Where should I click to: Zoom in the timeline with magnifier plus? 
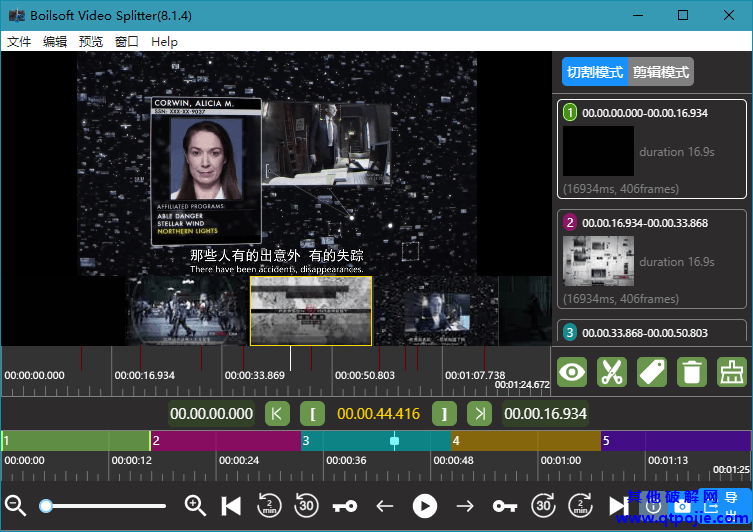pyautogui.click(x=195, y=506)
